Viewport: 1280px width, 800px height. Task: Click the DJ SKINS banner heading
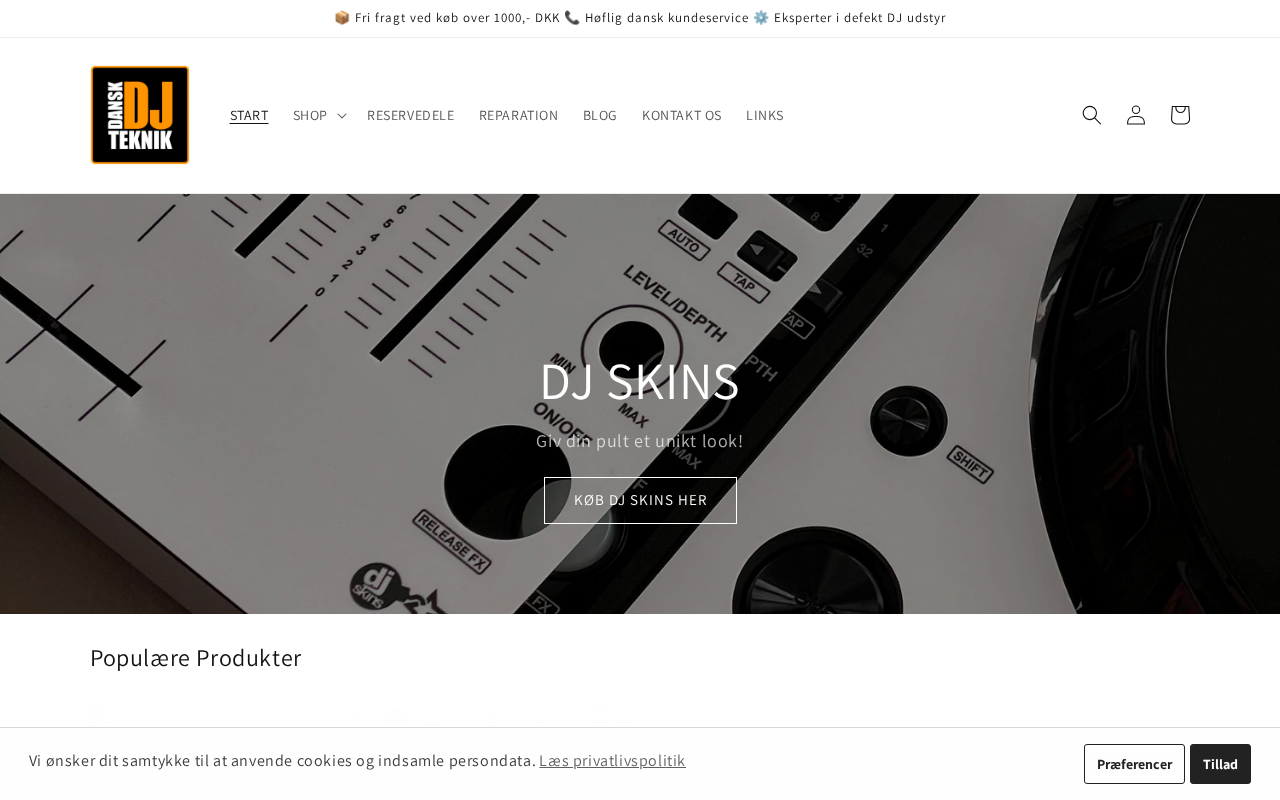tap(640, 381)
